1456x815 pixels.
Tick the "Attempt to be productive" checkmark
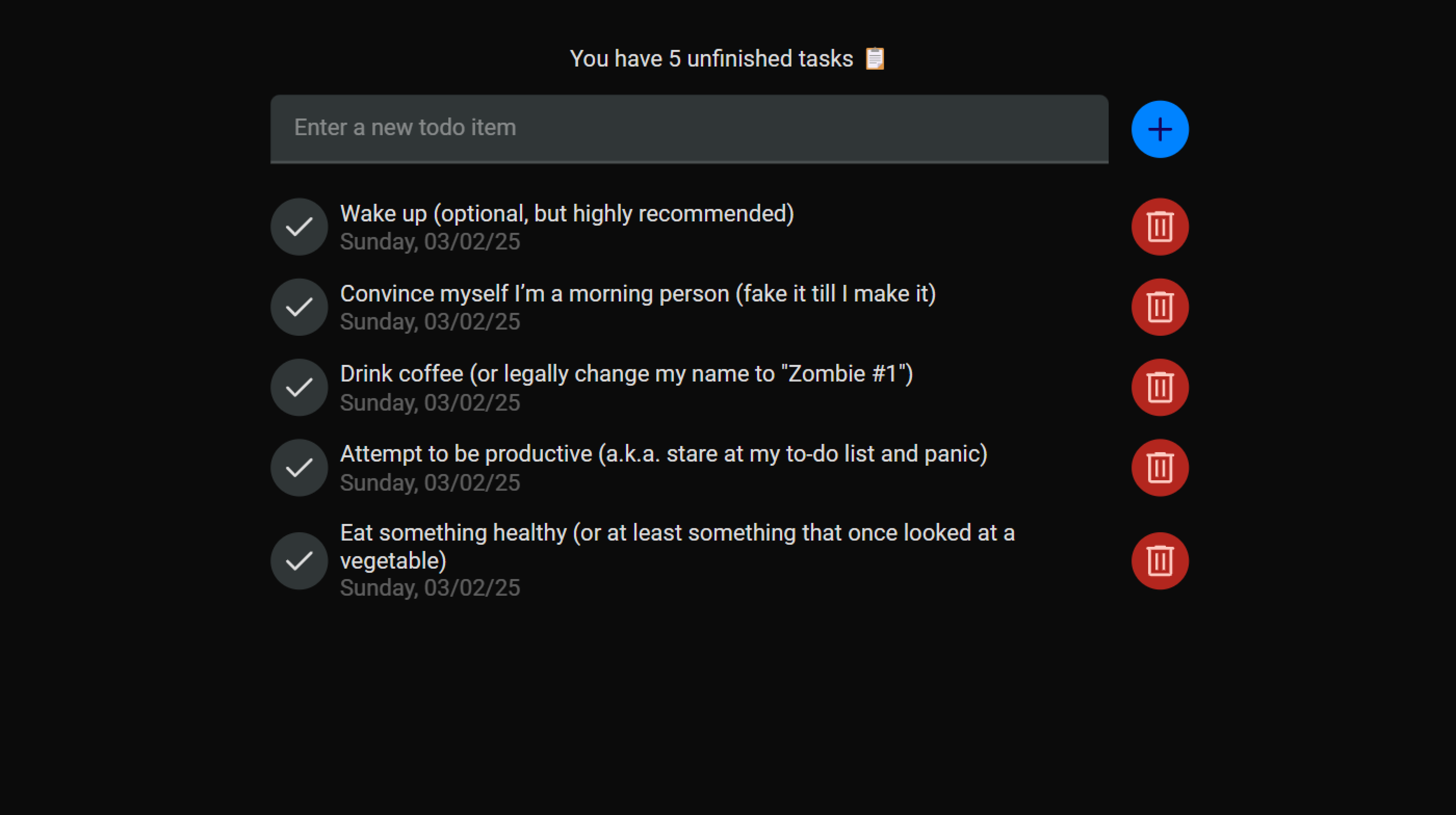299,467
